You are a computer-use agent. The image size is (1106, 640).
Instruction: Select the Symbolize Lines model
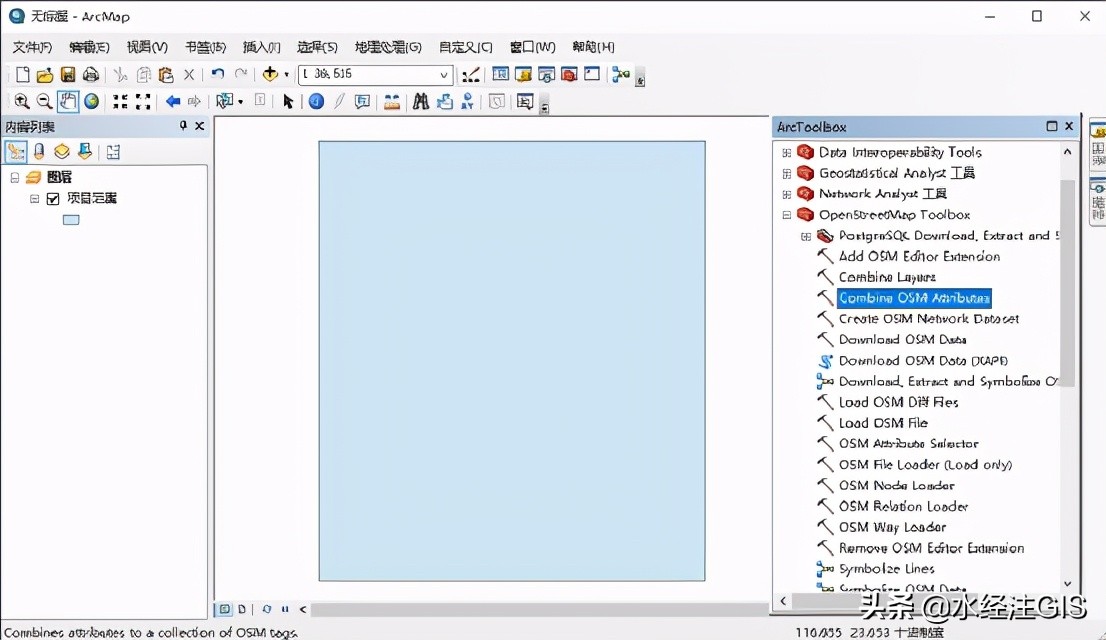pos(887,569)
